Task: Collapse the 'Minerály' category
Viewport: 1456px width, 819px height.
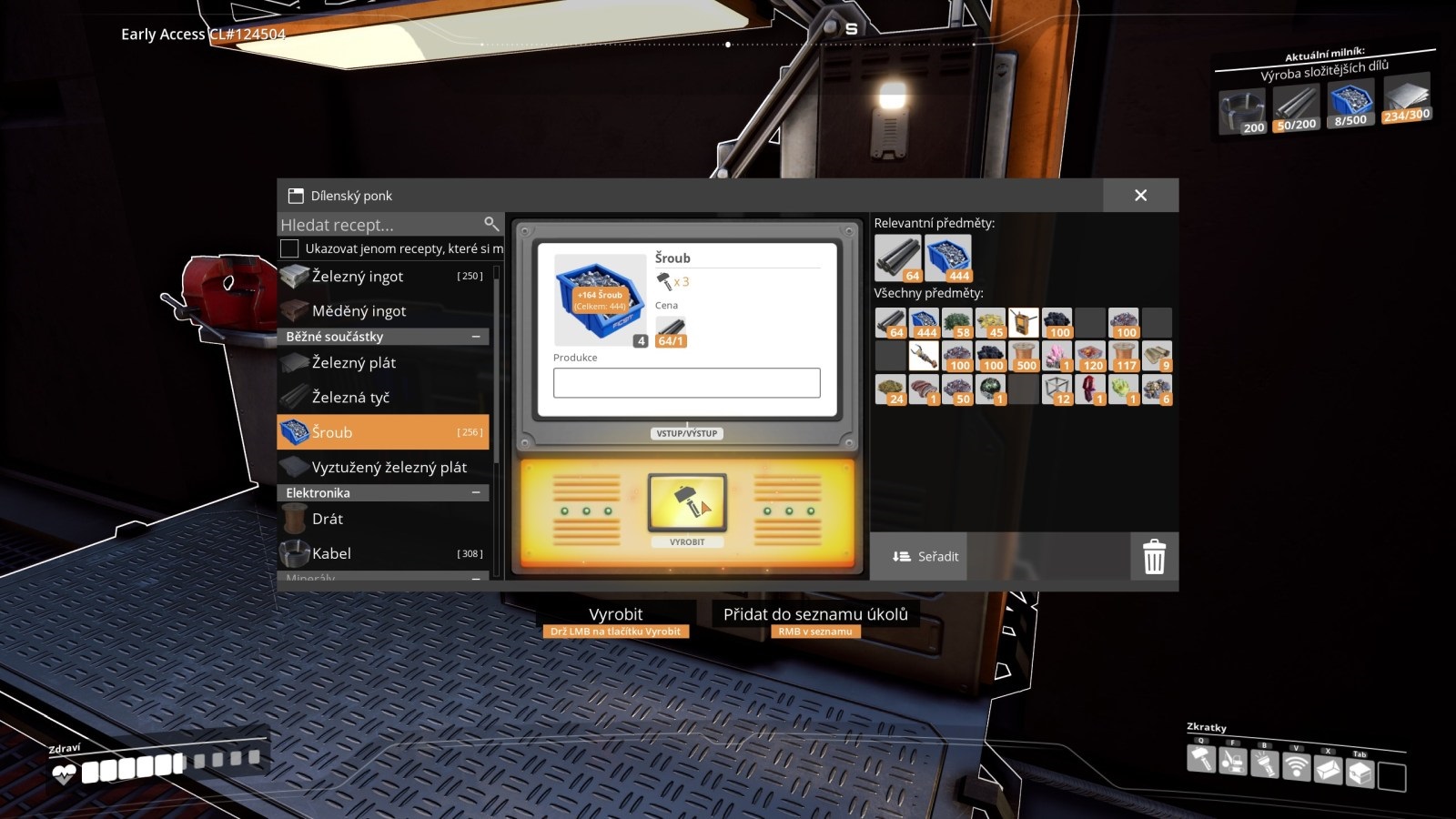Action: coord(476,579)
